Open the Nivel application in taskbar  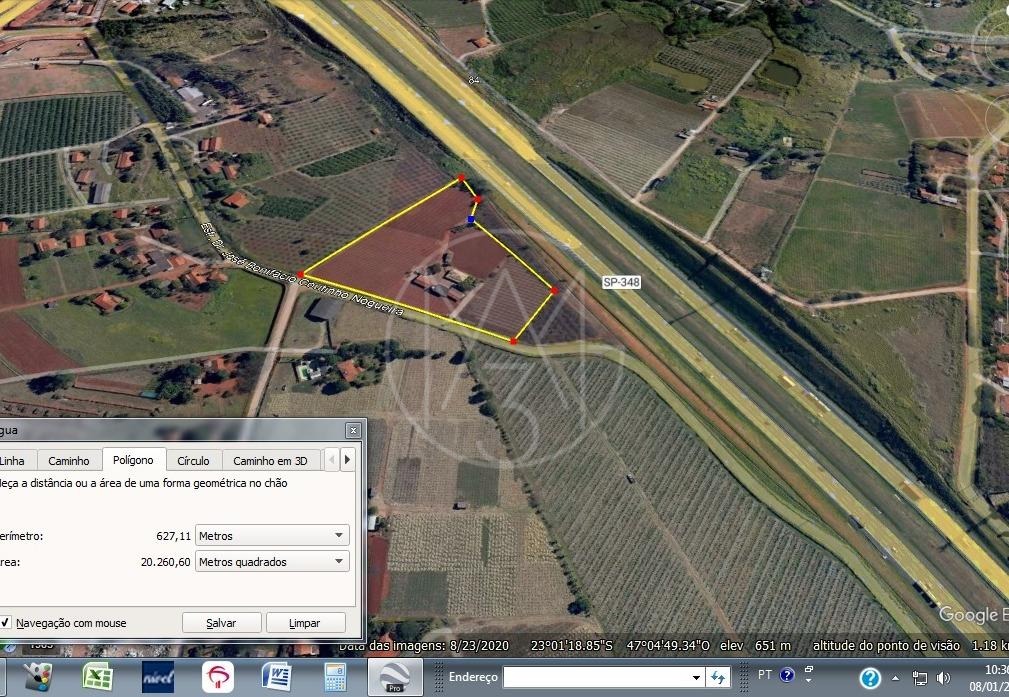158,677
